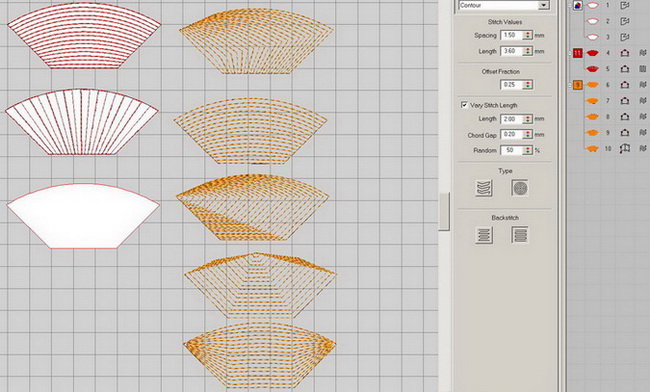Select the standard contour type icon
This screenshot has width=650, height=392.
[484, 188]
